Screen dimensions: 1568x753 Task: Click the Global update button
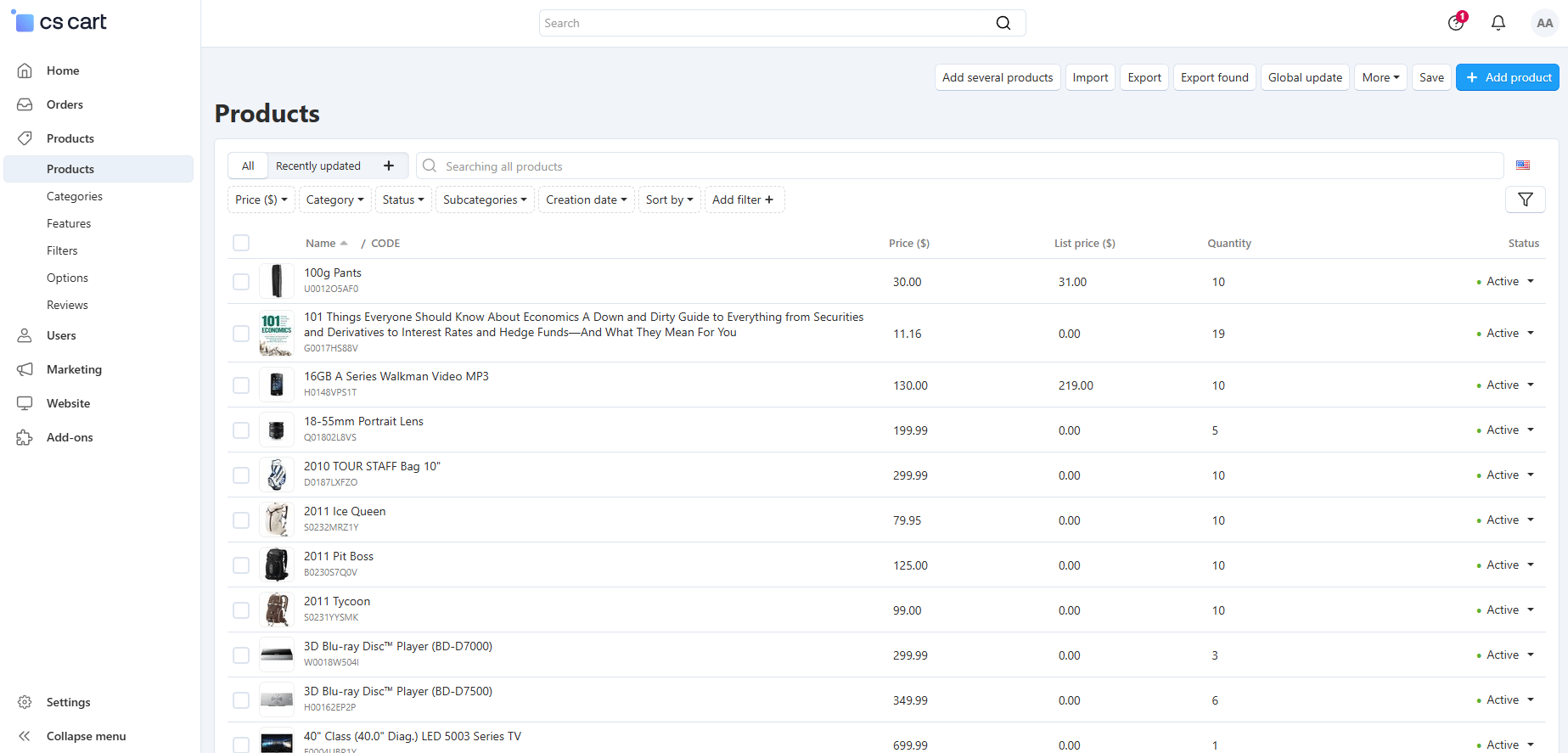point(1305,77)
